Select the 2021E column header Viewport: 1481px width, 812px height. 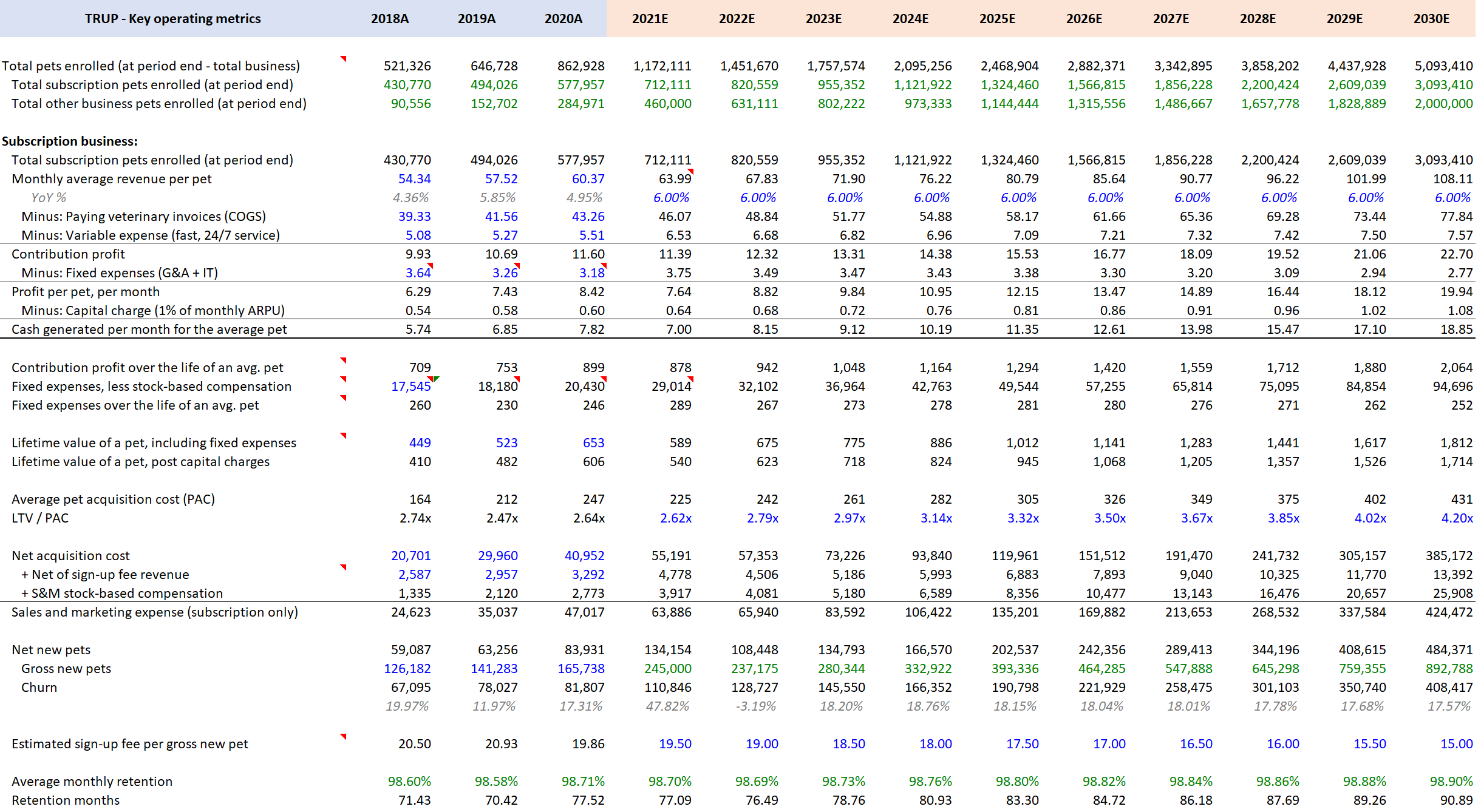(x=650, y=19)
